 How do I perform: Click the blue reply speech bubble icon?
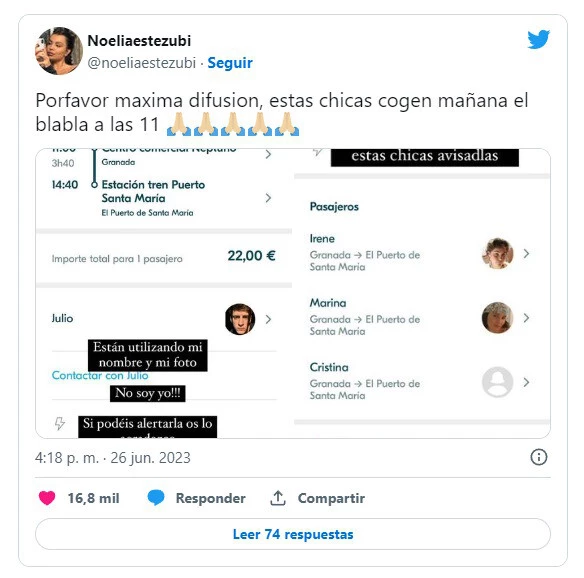(156, 498)
